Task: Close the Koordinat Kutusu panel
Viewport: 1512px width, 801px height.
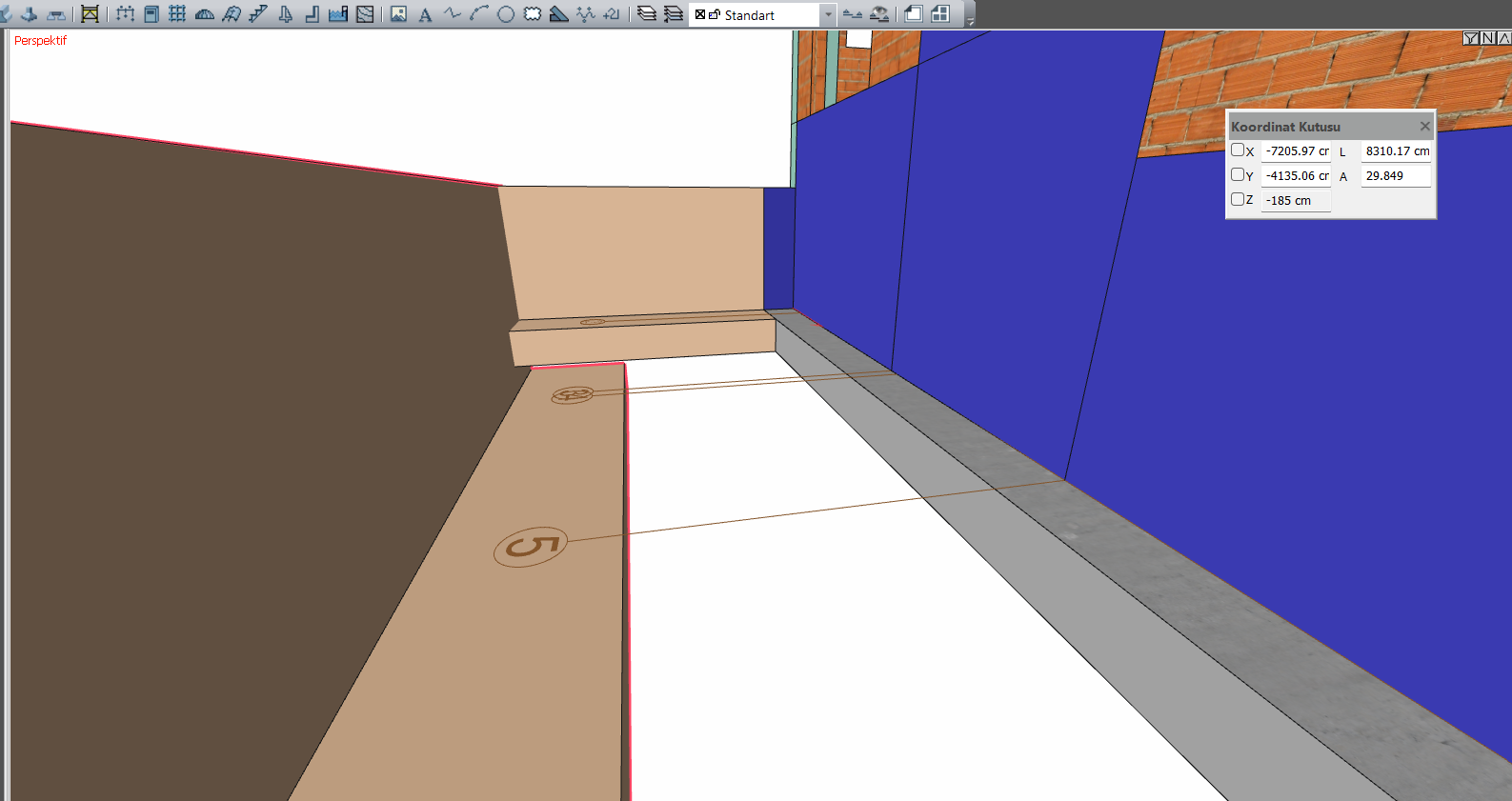Action: point(1425,126)
